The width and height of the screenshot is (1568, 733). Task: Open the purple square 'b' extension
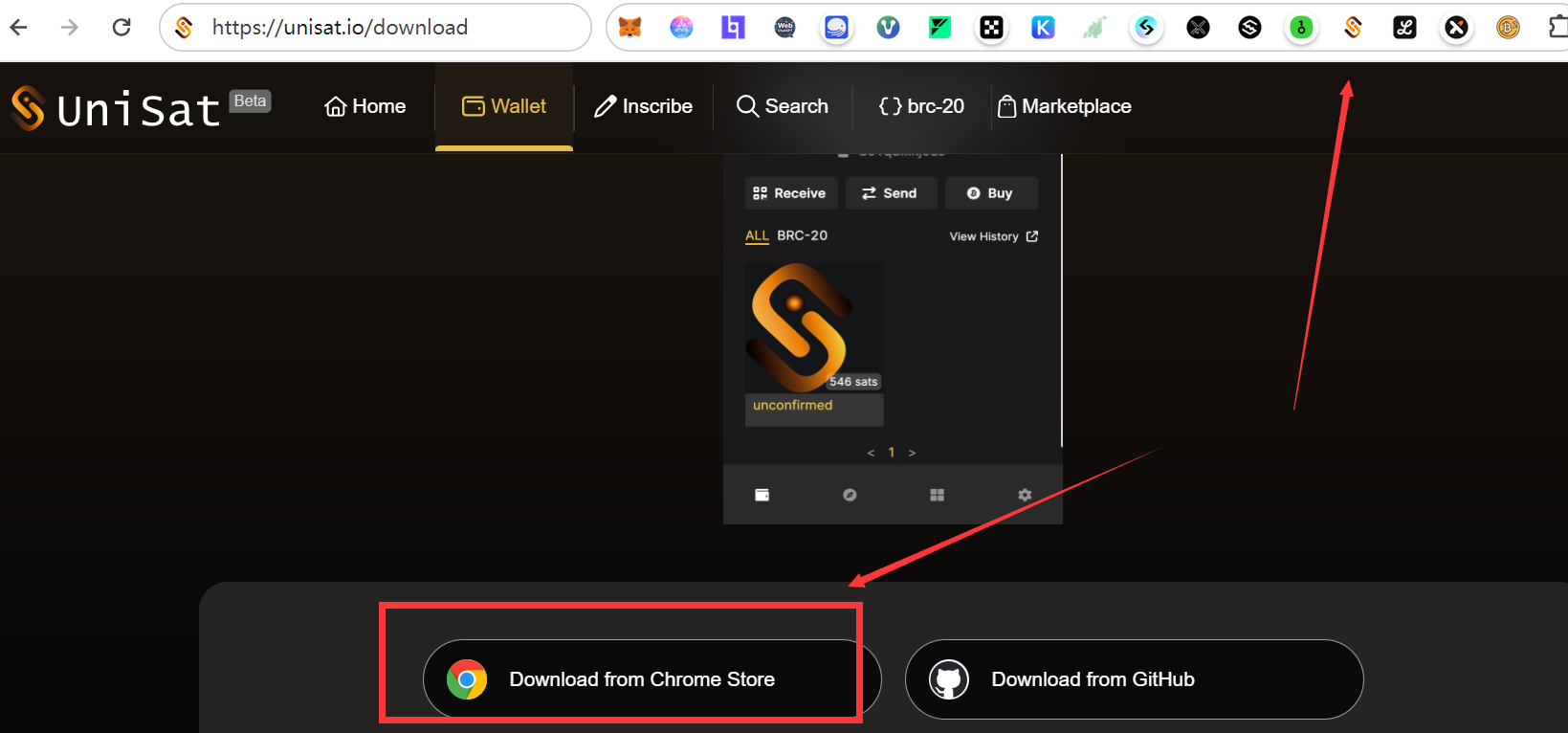[733, 28]
